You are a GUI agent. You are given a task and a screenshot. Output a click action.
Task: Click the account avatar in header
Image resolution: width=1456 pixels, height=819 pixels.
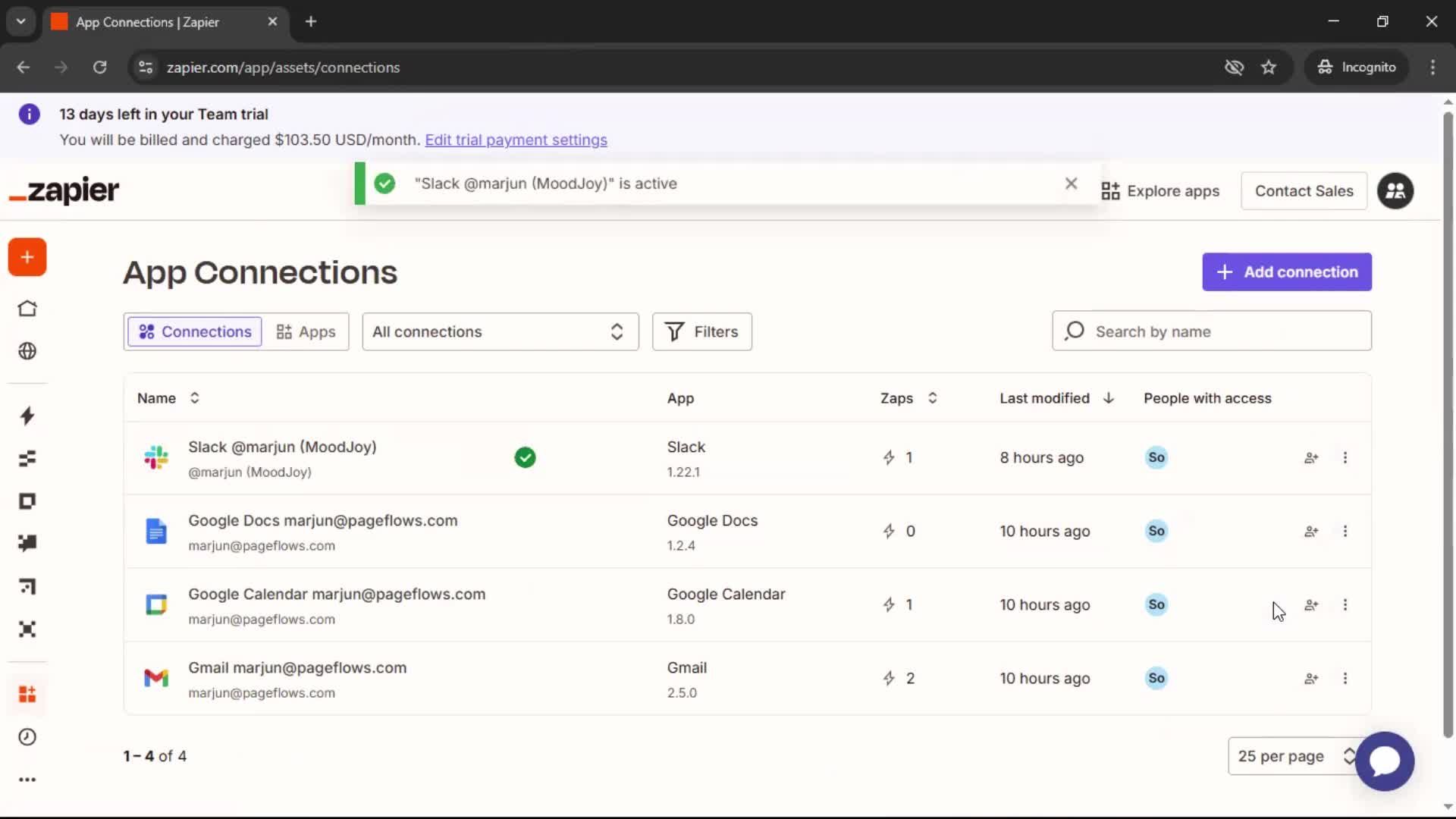1395,191
